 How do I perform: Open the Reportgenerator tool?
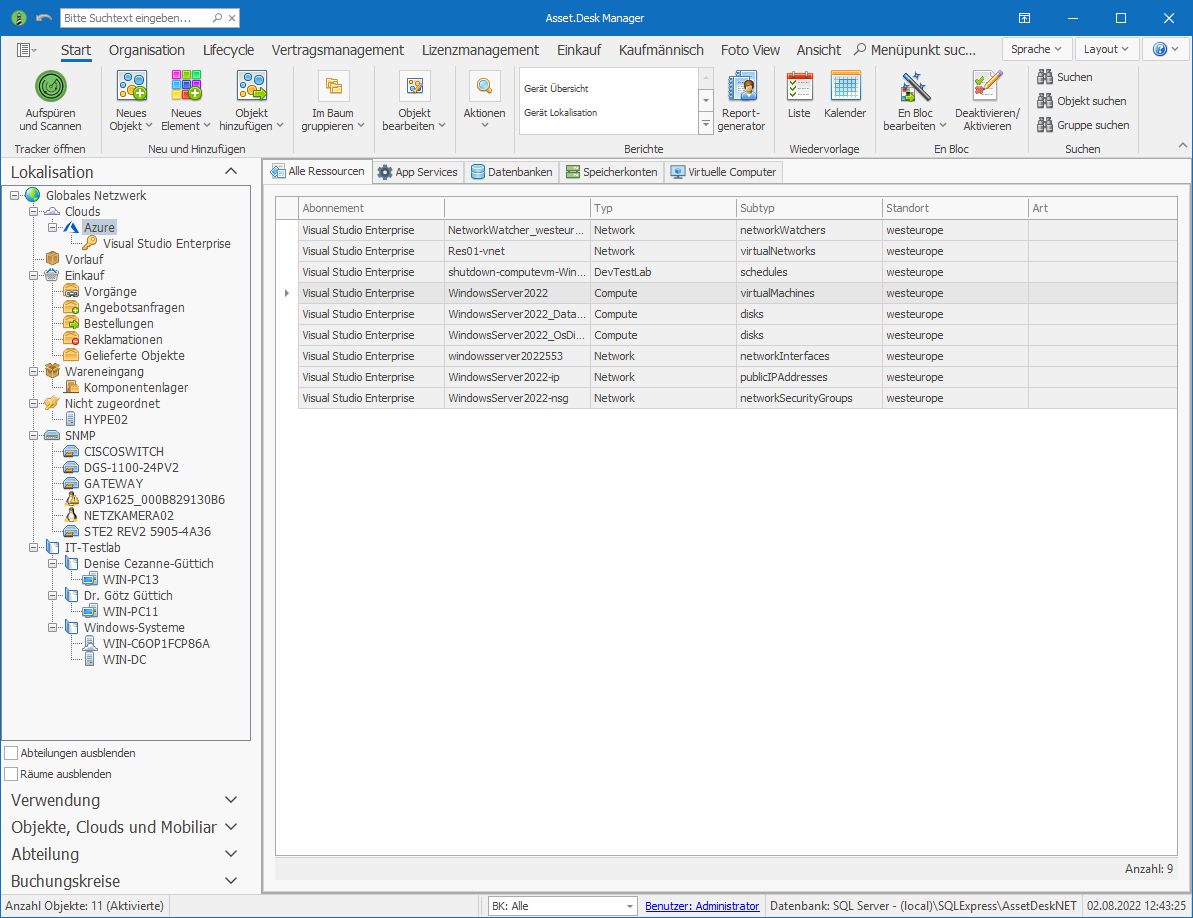point(741,88)
